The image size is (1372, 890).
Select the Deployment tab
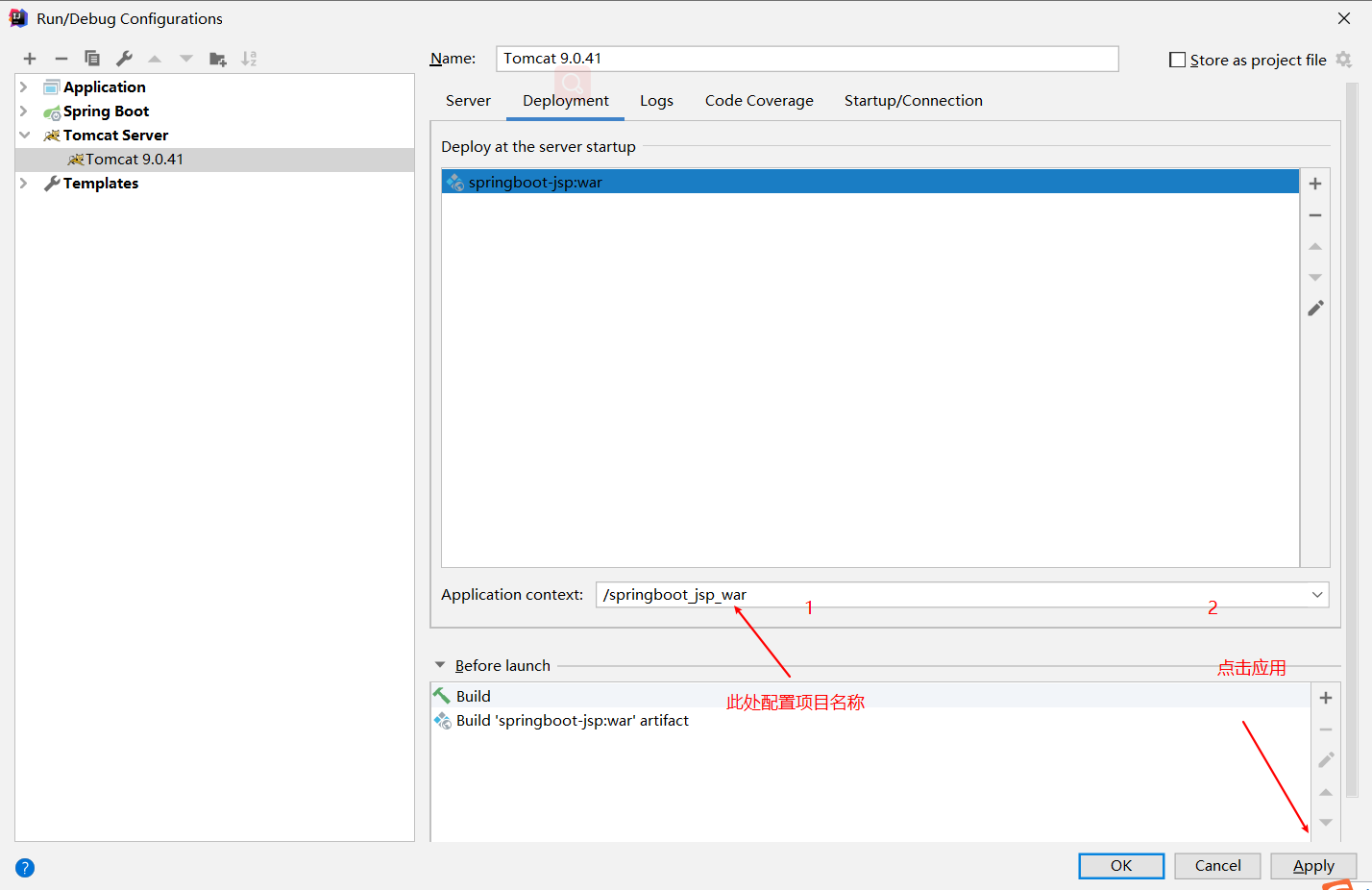[x=566, y=101]
